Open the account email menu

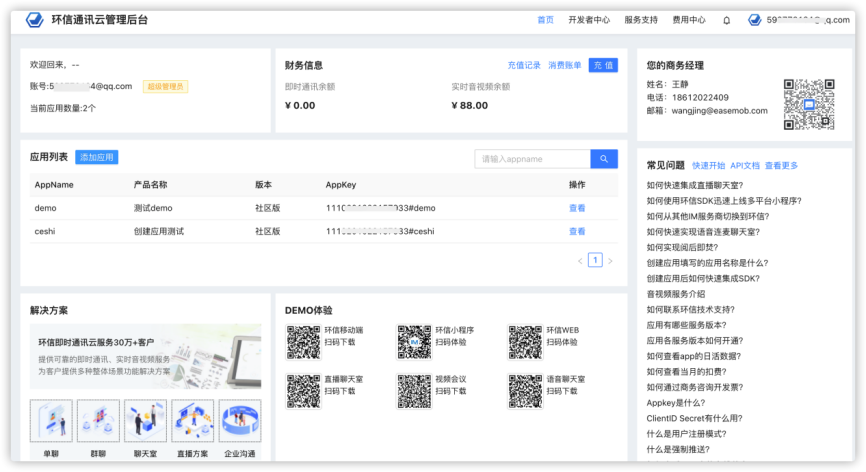coord(808,20)
